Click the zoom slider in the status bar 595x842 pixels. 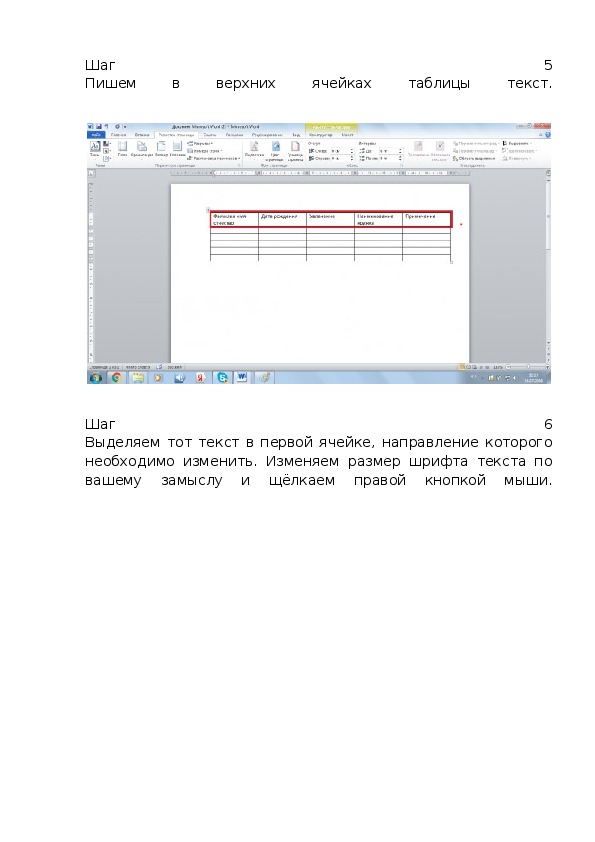click(528, 367)
